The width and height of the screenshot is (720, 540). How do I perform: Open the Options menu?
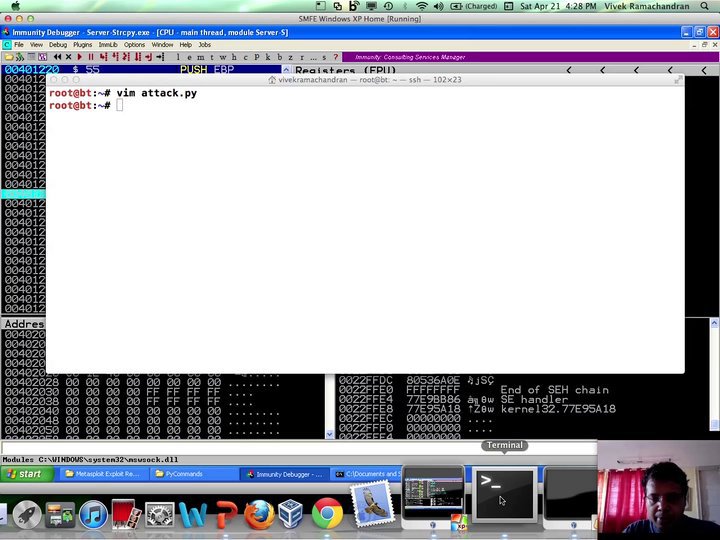(135, 45)
